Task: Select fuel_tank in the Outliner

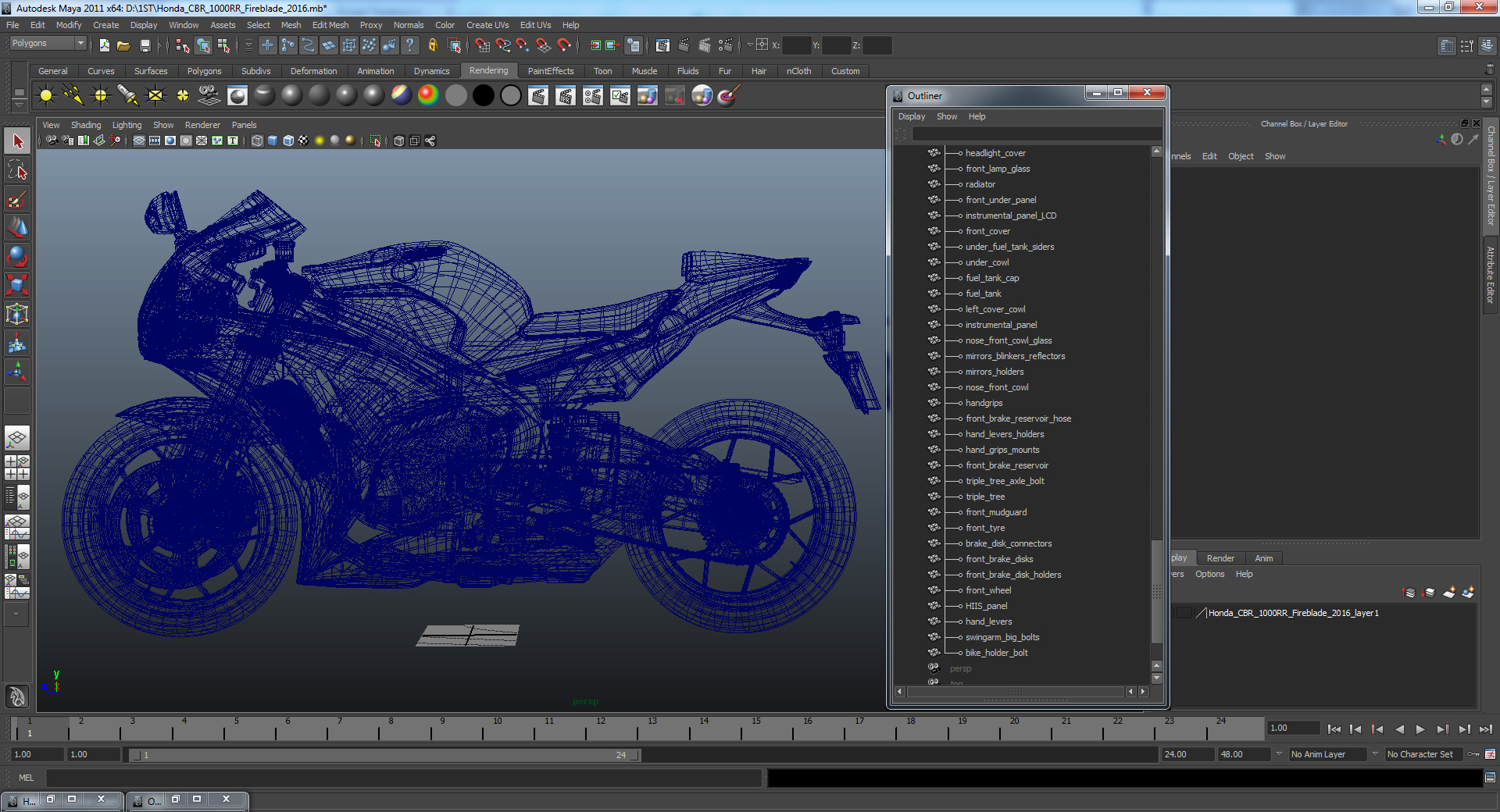Action: click(983, 294)
